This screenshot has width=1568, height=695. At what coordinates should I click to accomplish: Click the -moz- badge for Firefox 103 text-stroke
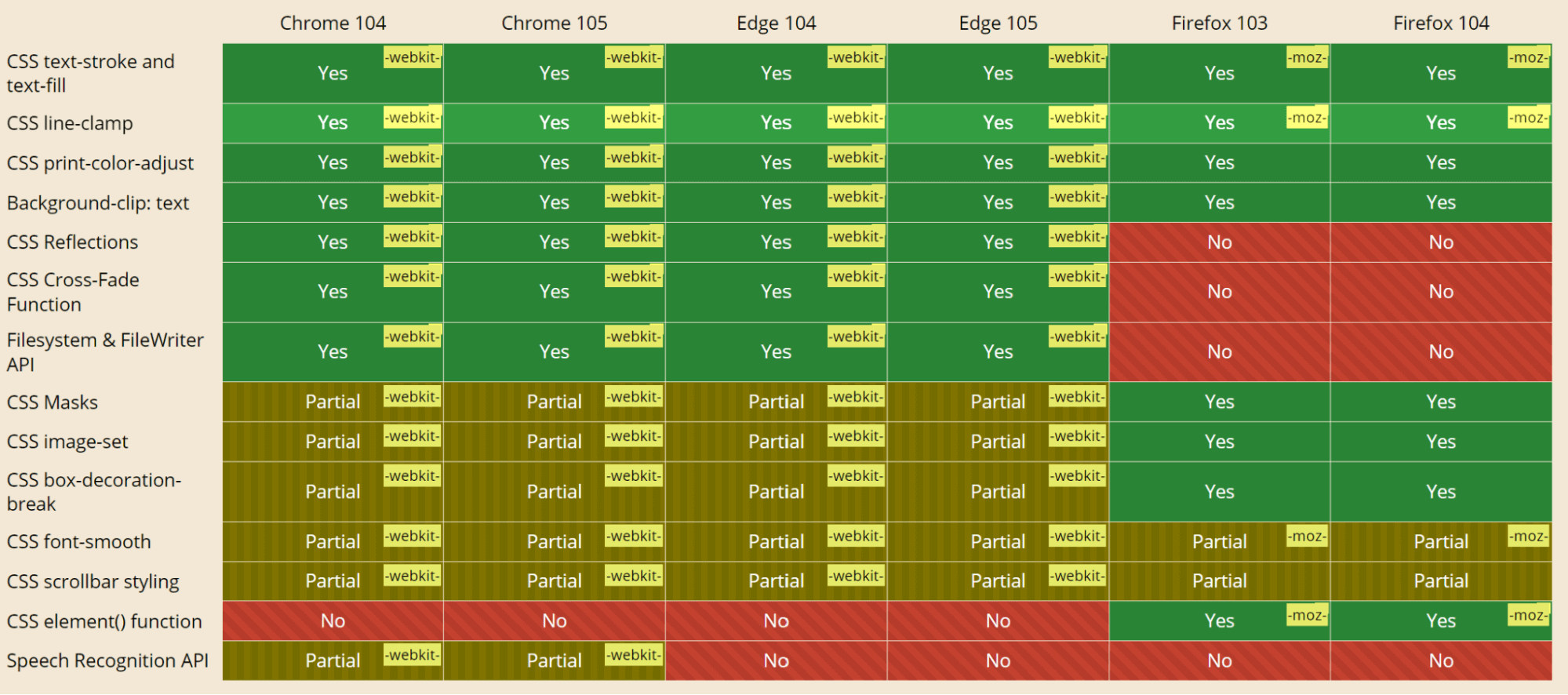pyautogui.click(x=1307, y=57)
